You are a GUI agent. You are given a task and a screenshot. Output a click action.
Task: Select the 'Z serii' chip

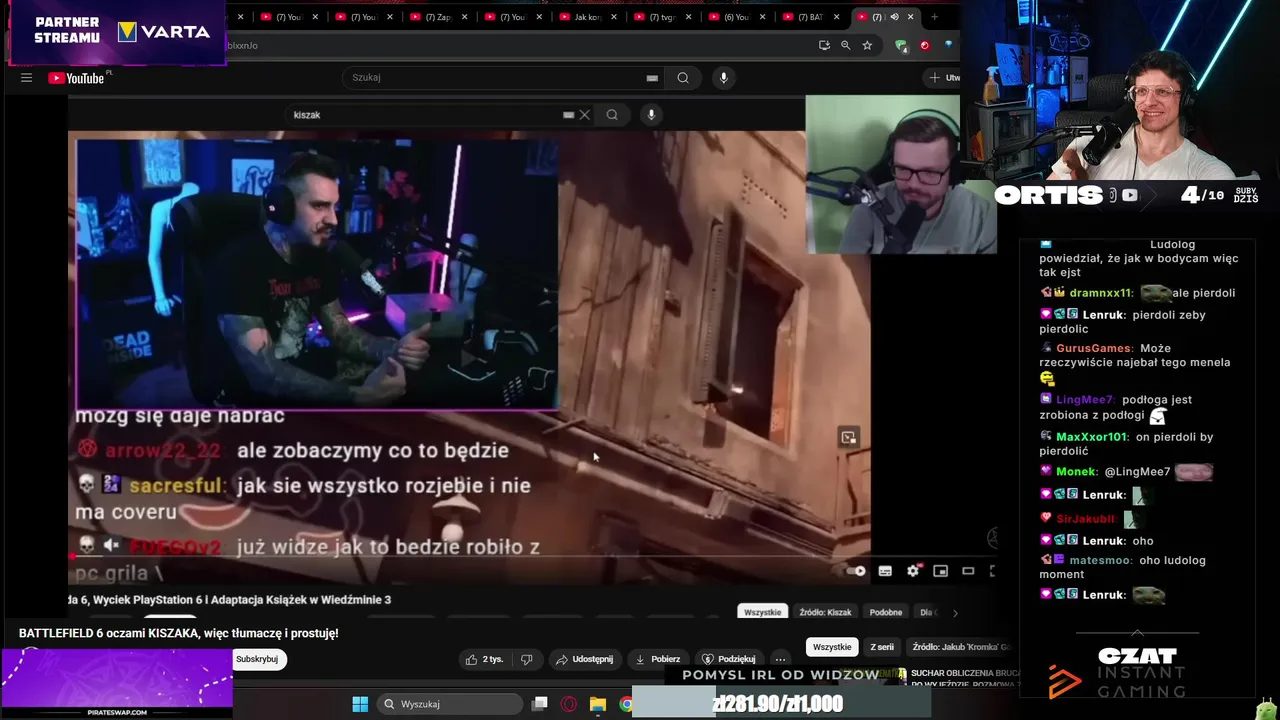[882, 647]
